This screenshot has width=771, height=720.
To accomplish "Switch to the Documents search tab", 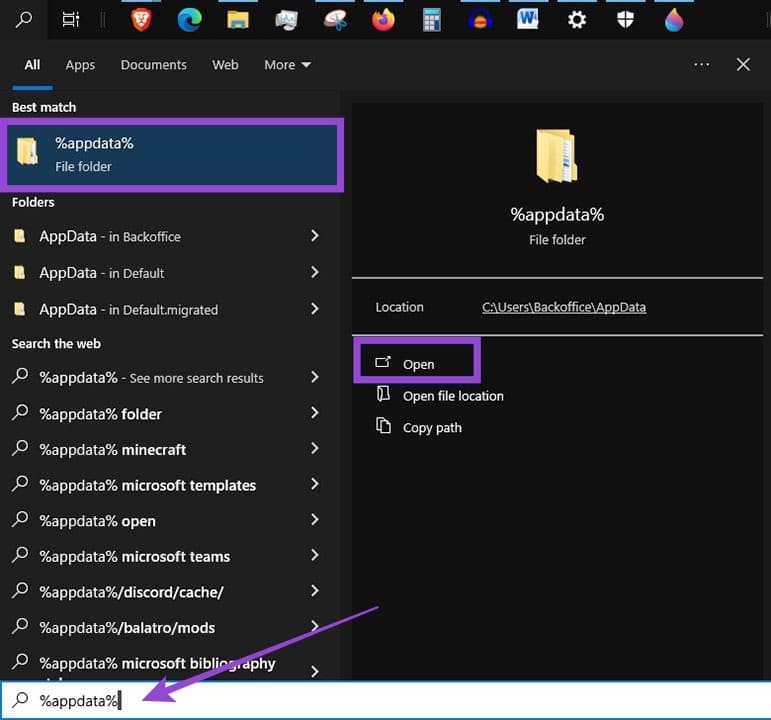I will [153, 65].
